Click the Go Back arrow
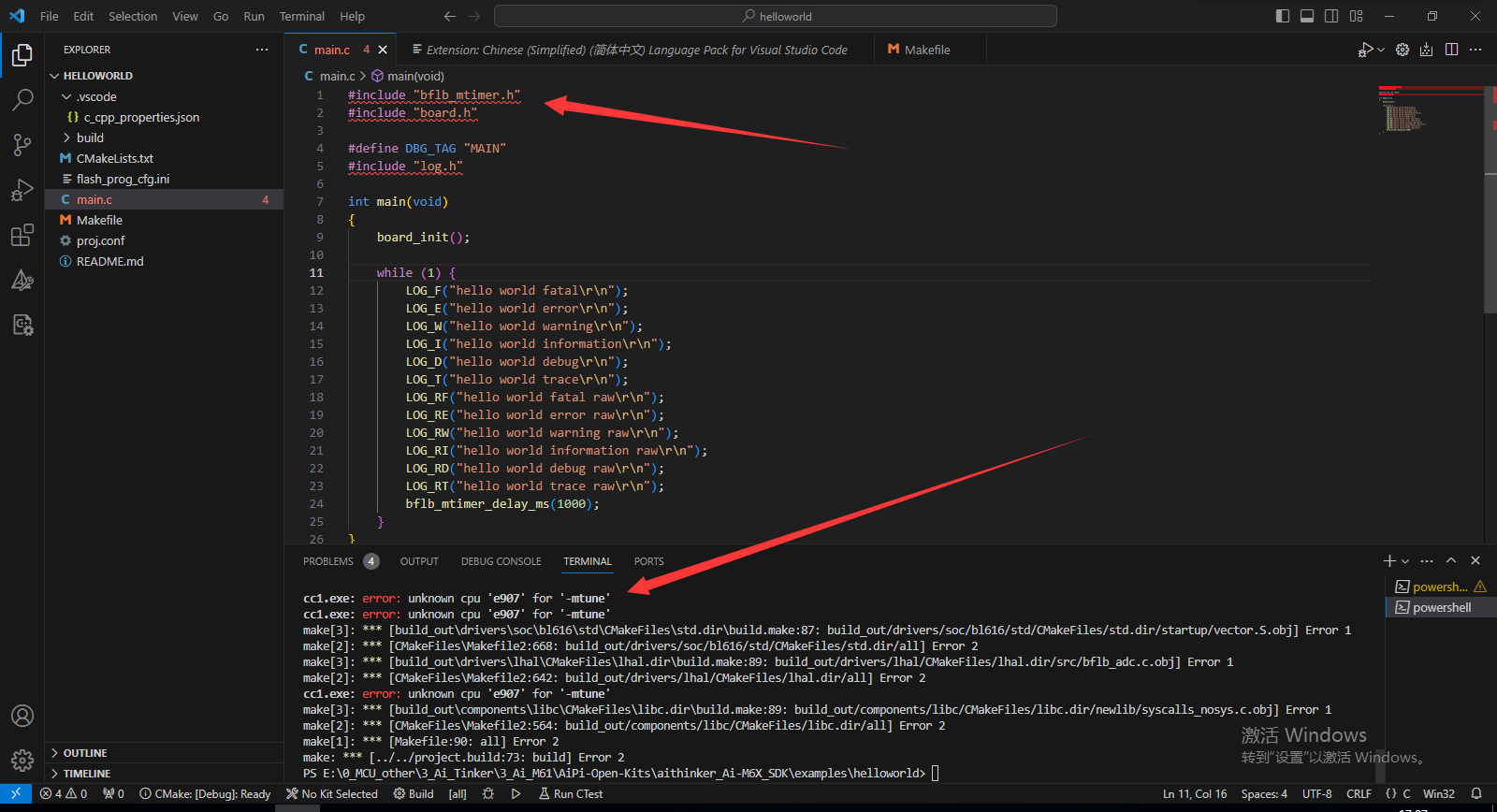This screenshot has width=1497, height=812. [450, 16]
